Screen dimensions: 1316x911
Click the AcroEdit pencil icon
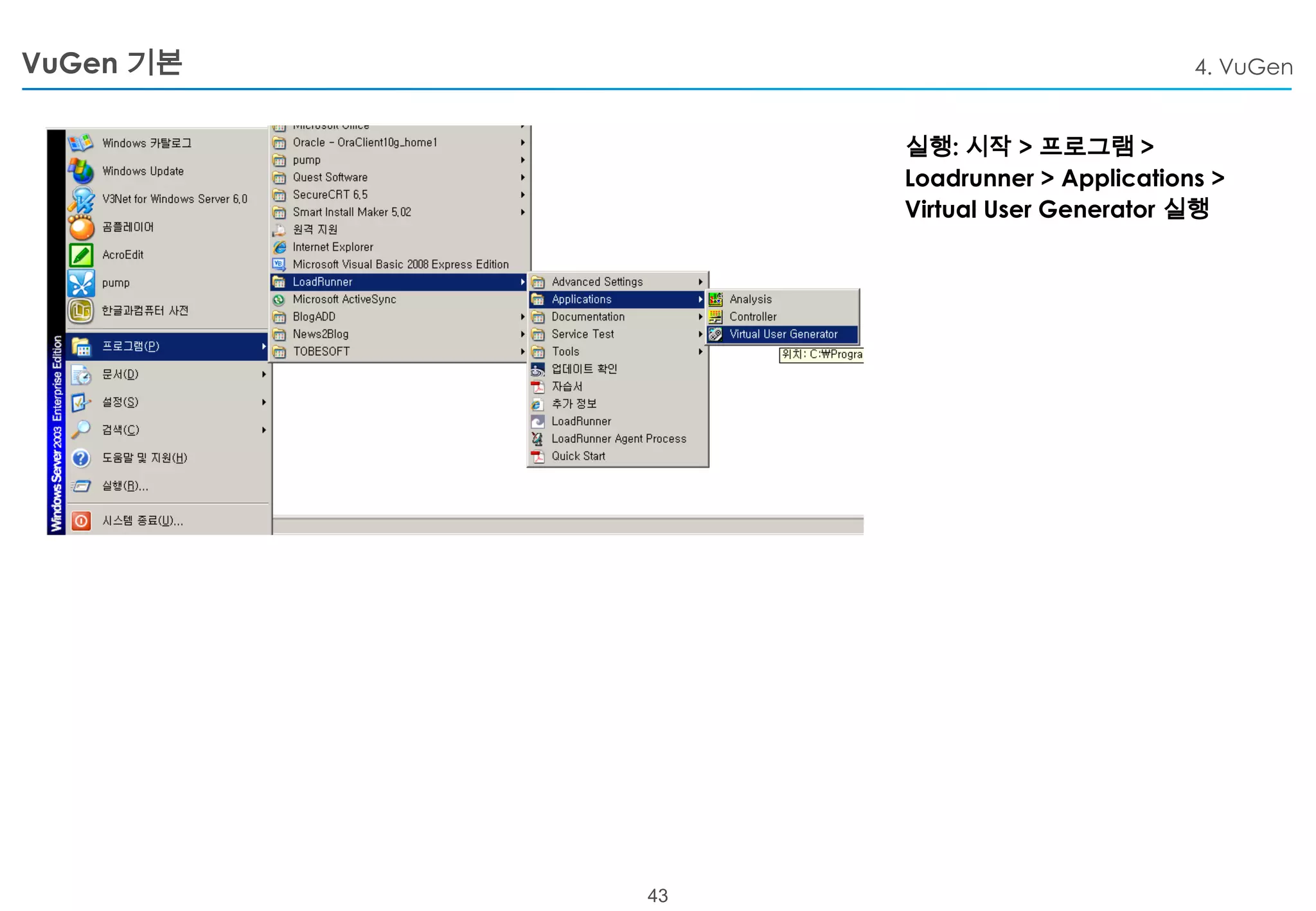pyautogui.click(x=81, y=255)
